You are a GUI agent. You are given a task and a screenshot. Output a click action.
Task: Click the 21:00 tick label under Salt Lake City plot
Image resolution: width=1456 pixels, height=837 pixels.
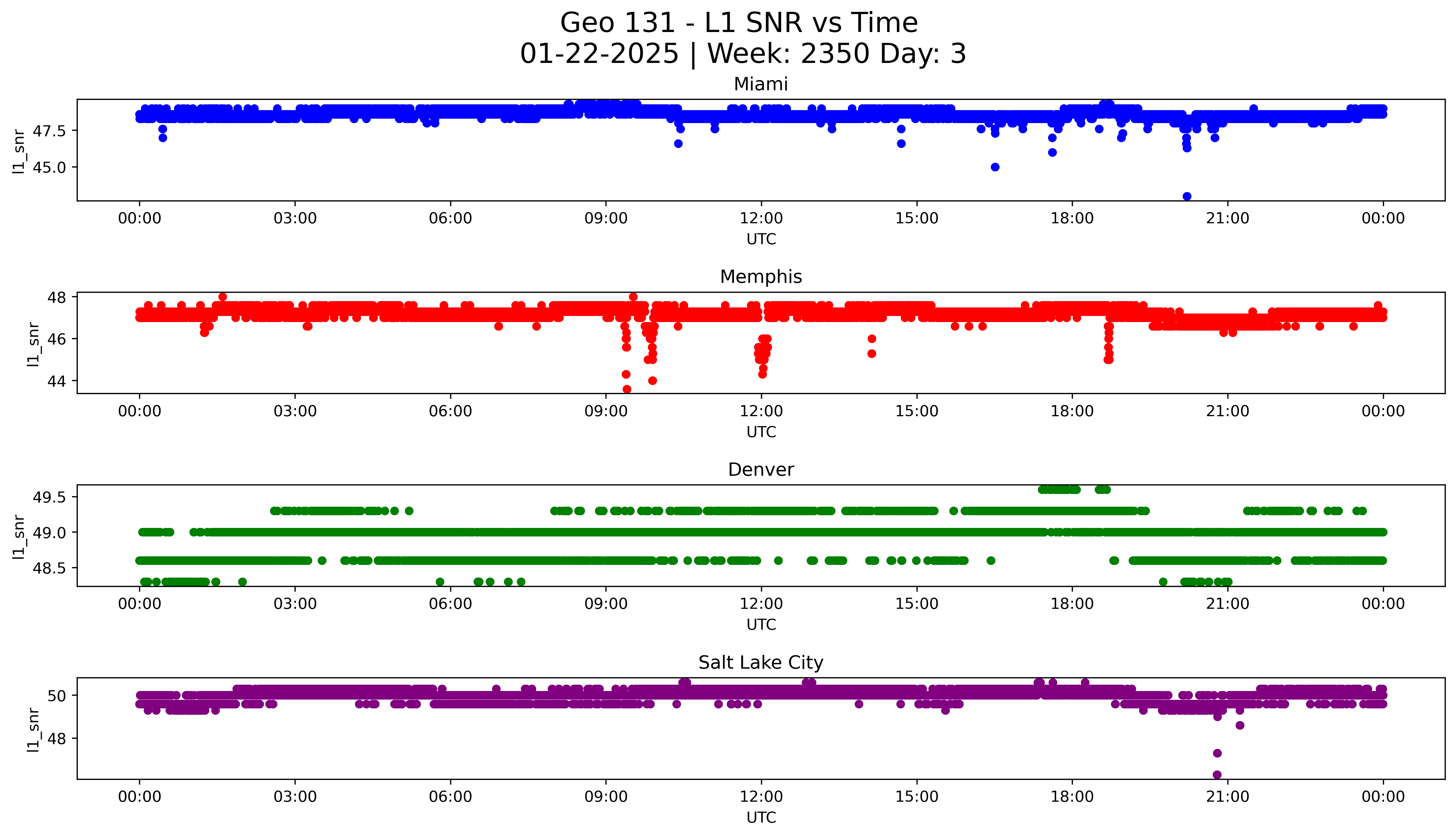1227,797
